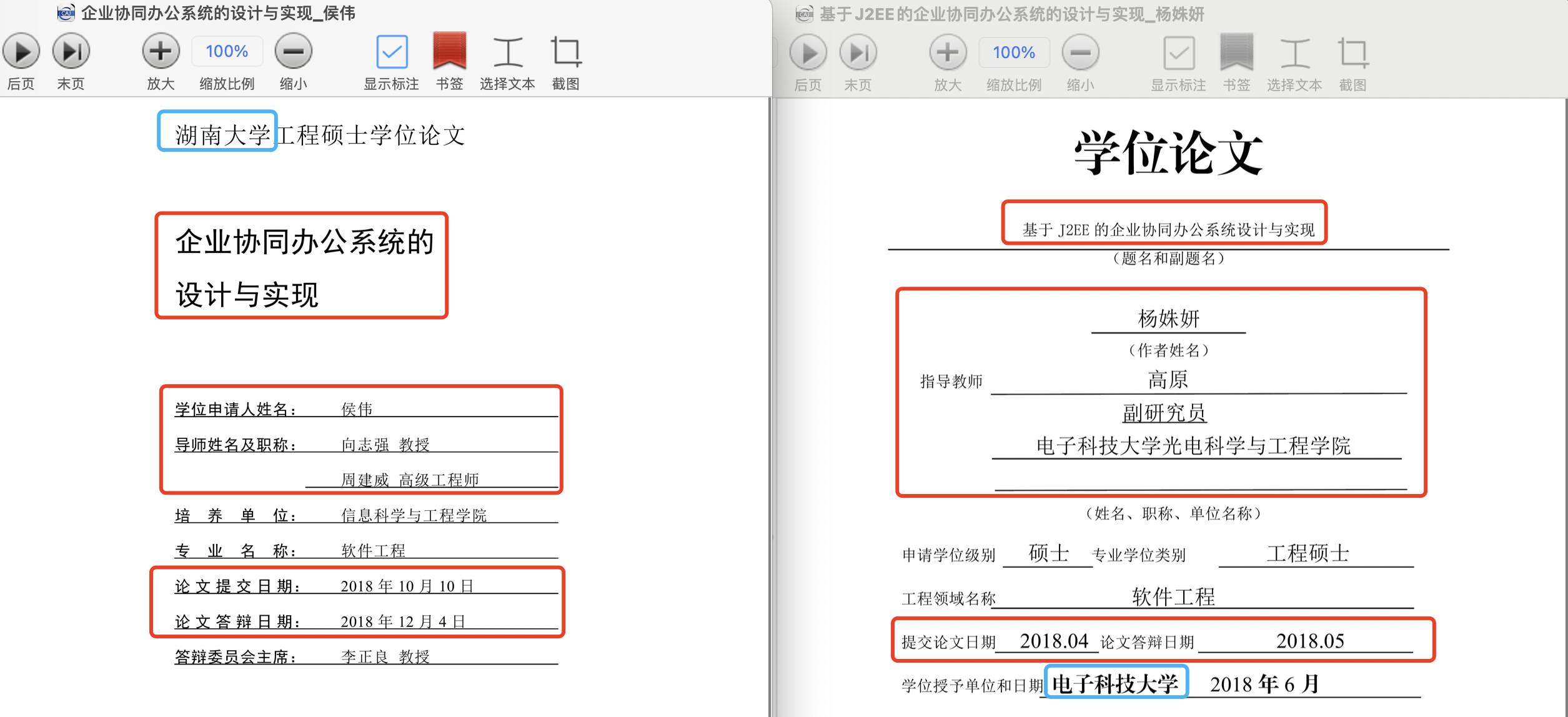
Task: Click right window's gray 书签 bookmark icon
Action: (x=1236, y=52)
